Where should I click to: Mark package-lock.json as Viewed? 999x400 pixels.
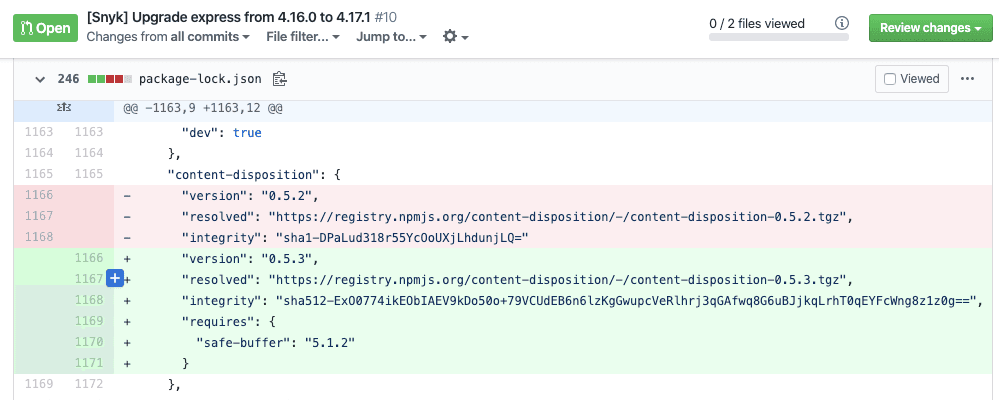coord(912,79)
